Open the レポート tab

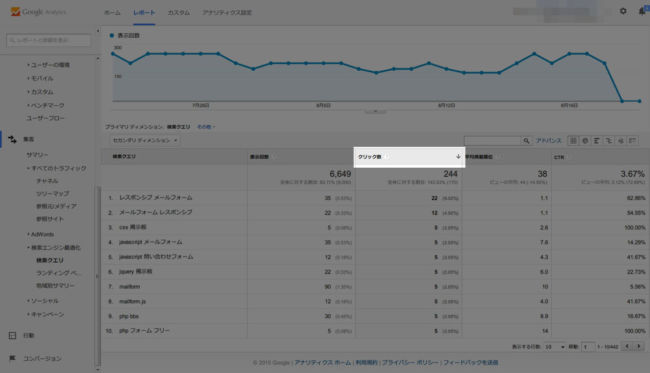click(x=144, y=12)
